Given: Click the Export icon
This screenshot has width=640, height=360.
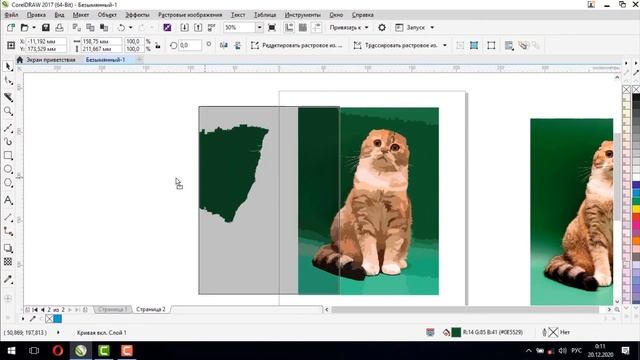Looking at the screenshot, I should (198, 27).
